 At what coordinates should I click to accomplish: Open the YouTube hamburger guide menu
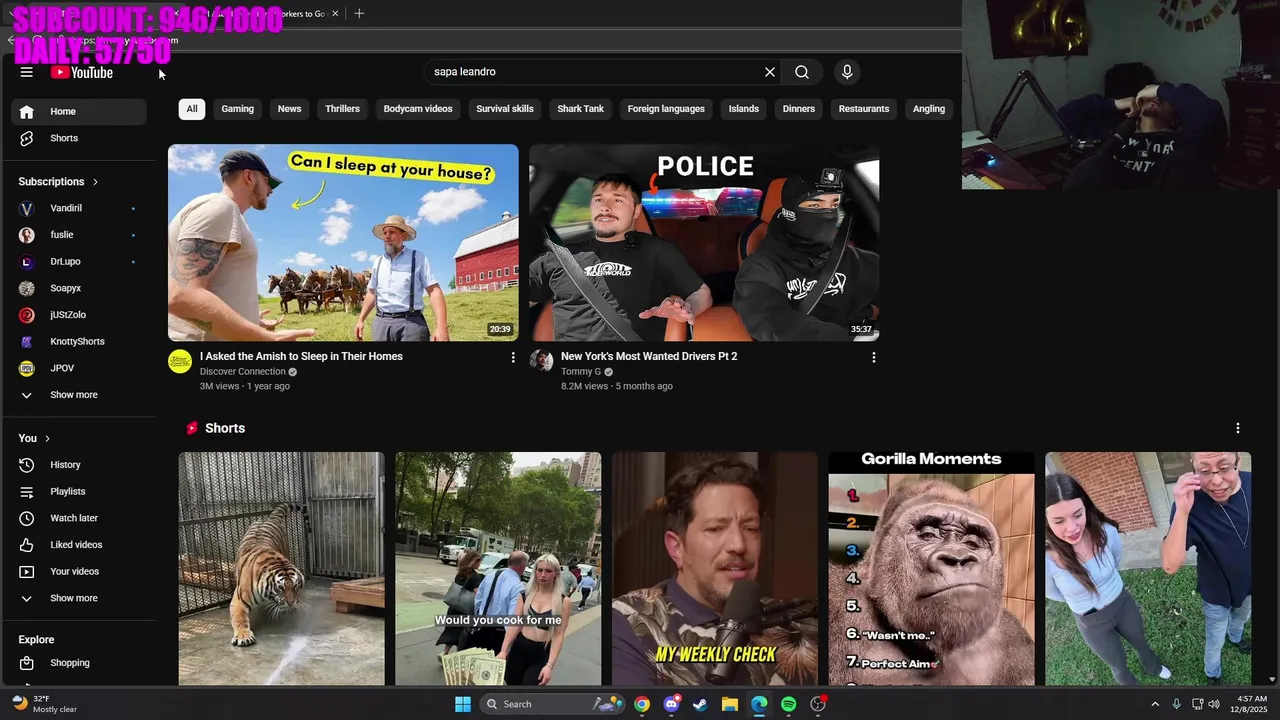pos(27,72)
